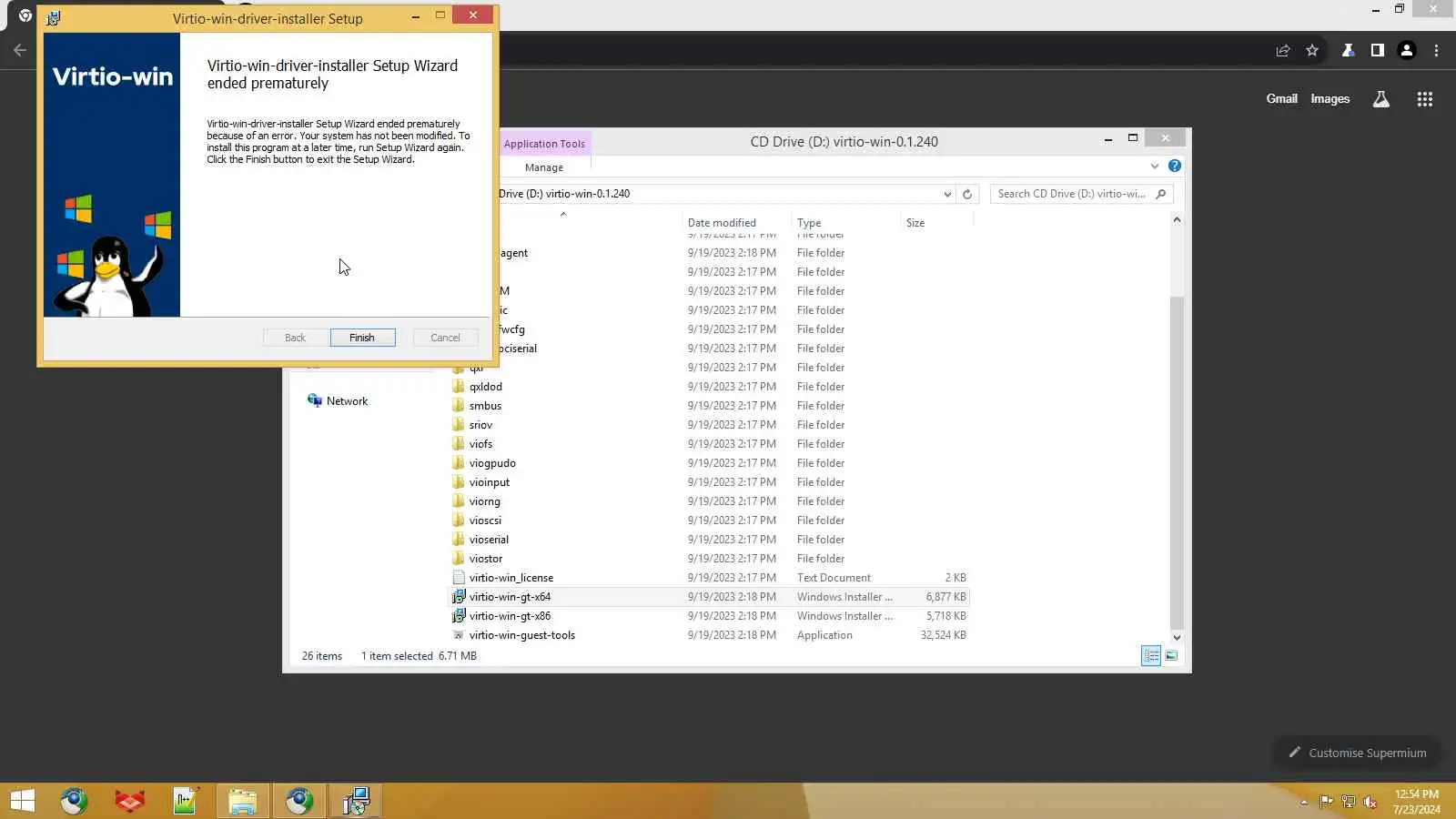Open File Explorer from the taskbar
1456x819 pixels.
pyautogui.click(x=242, y=801)
